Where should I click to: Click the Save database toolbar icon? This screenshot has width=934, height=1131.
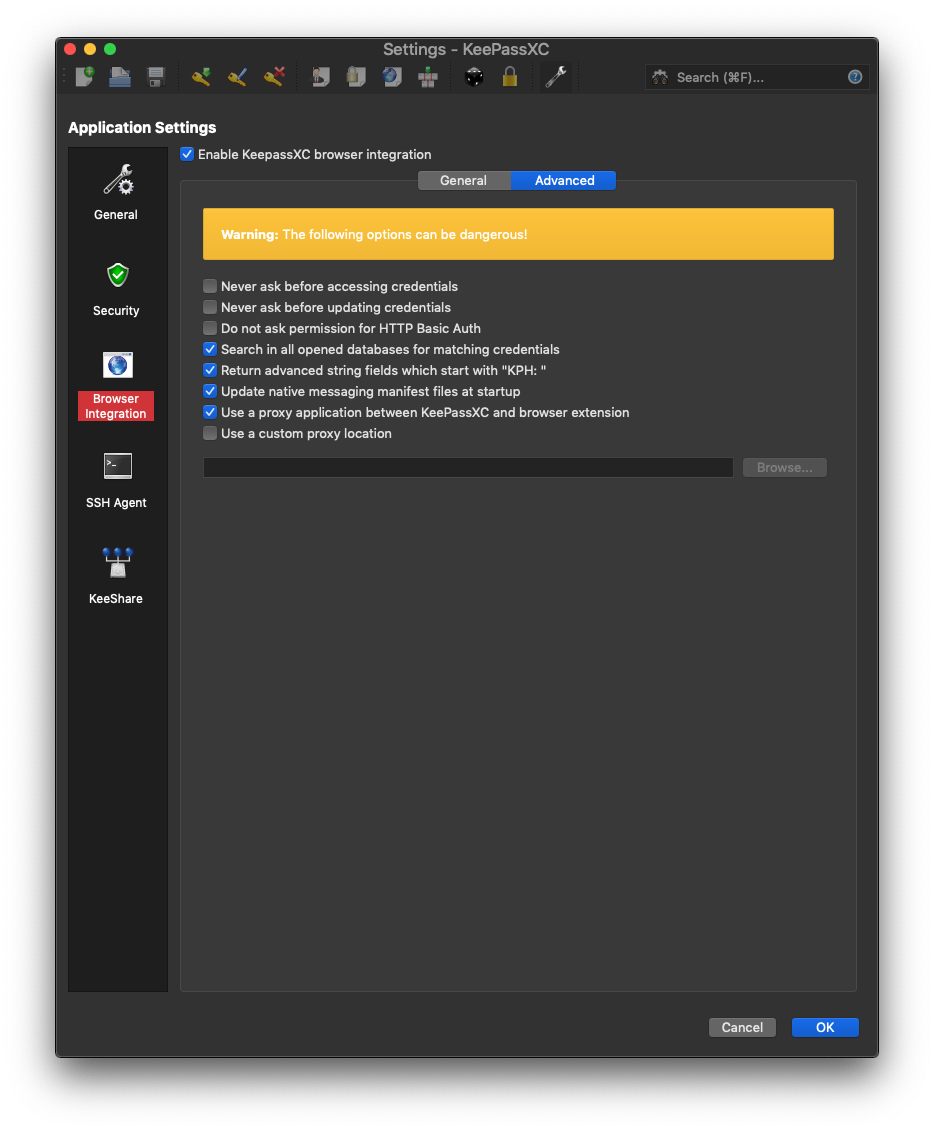[154, 76]
